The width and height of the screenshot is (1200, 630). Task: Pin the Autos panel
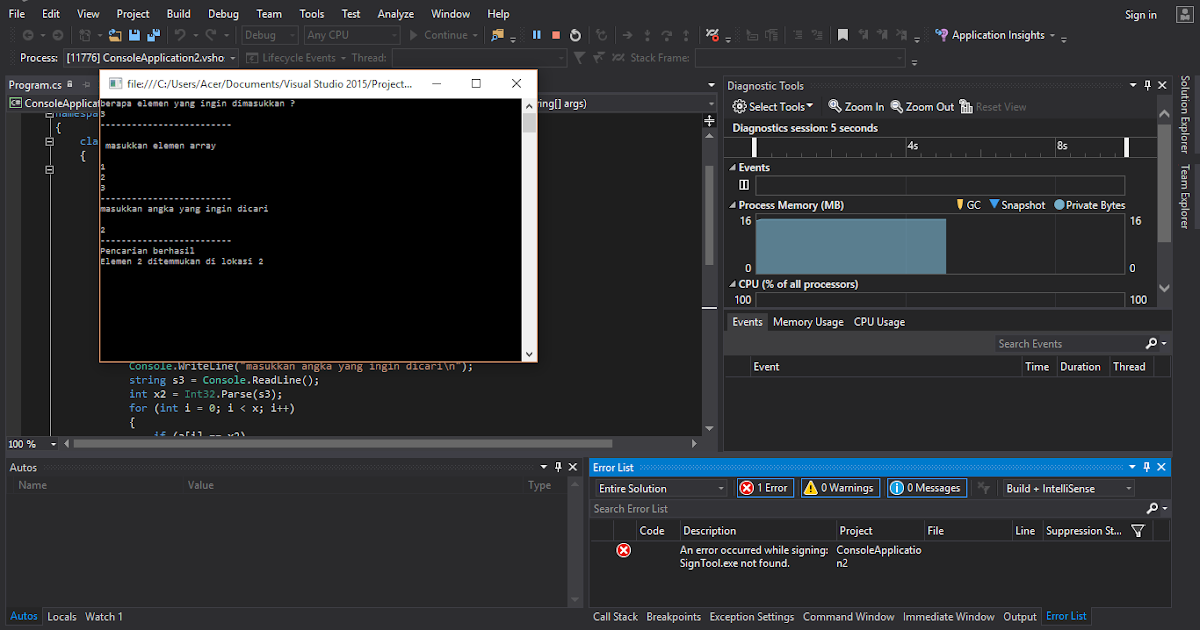click(x=558, y=467)
